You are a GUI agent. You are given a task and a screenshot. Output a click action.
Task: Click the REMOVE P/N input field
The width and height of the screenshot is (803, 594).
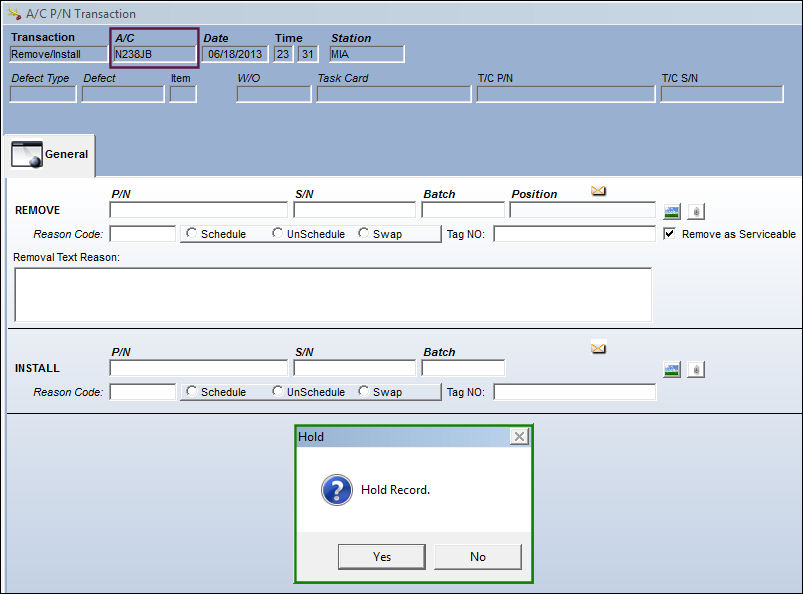pos(199,210)
